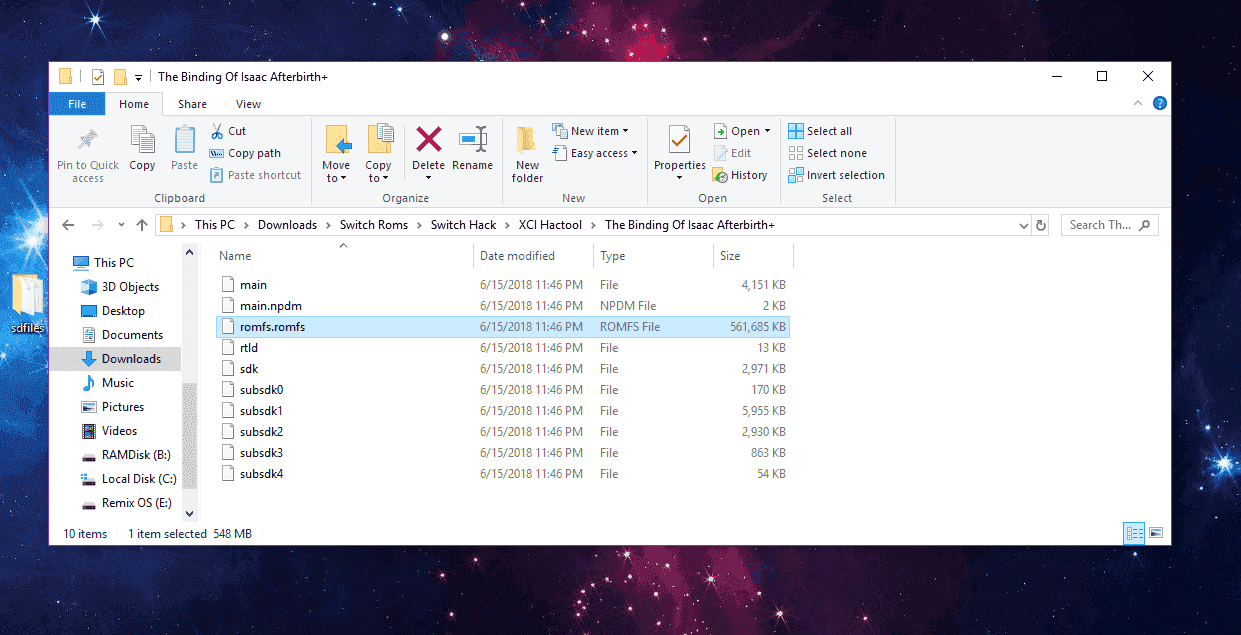The image size is (1241, 635).
Task: Navigate back with the left arrow
Action: [x=68, y=225]
